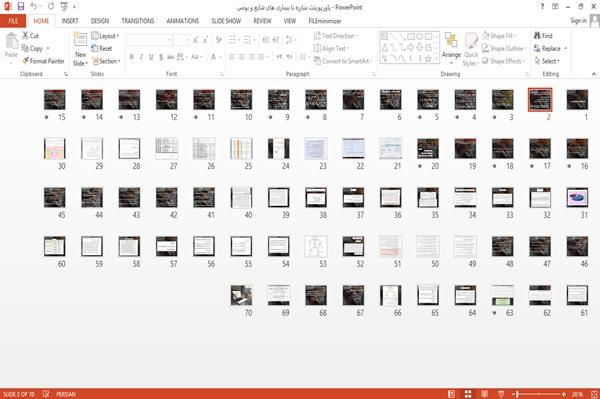Switch to Slide Sorter view in status bar

click(468, 394)
